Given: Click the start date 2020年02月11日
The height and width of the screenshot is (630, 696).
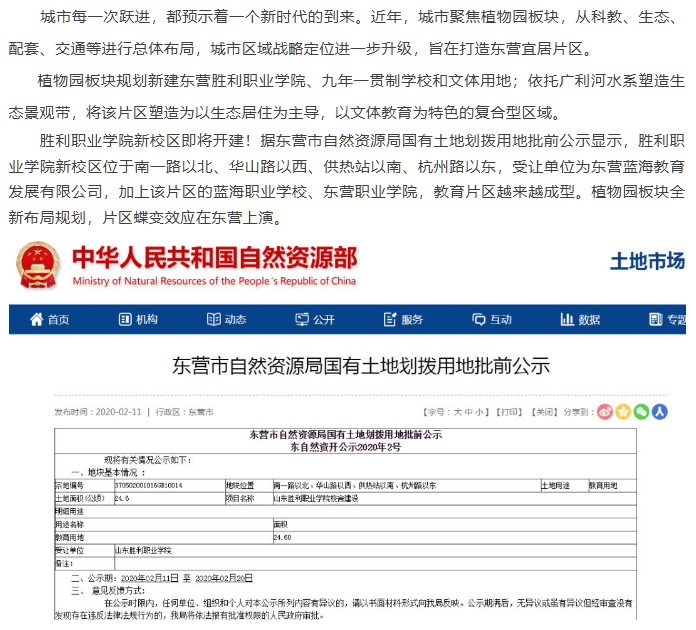Looking at the screenshot, I should pos(150,578).
